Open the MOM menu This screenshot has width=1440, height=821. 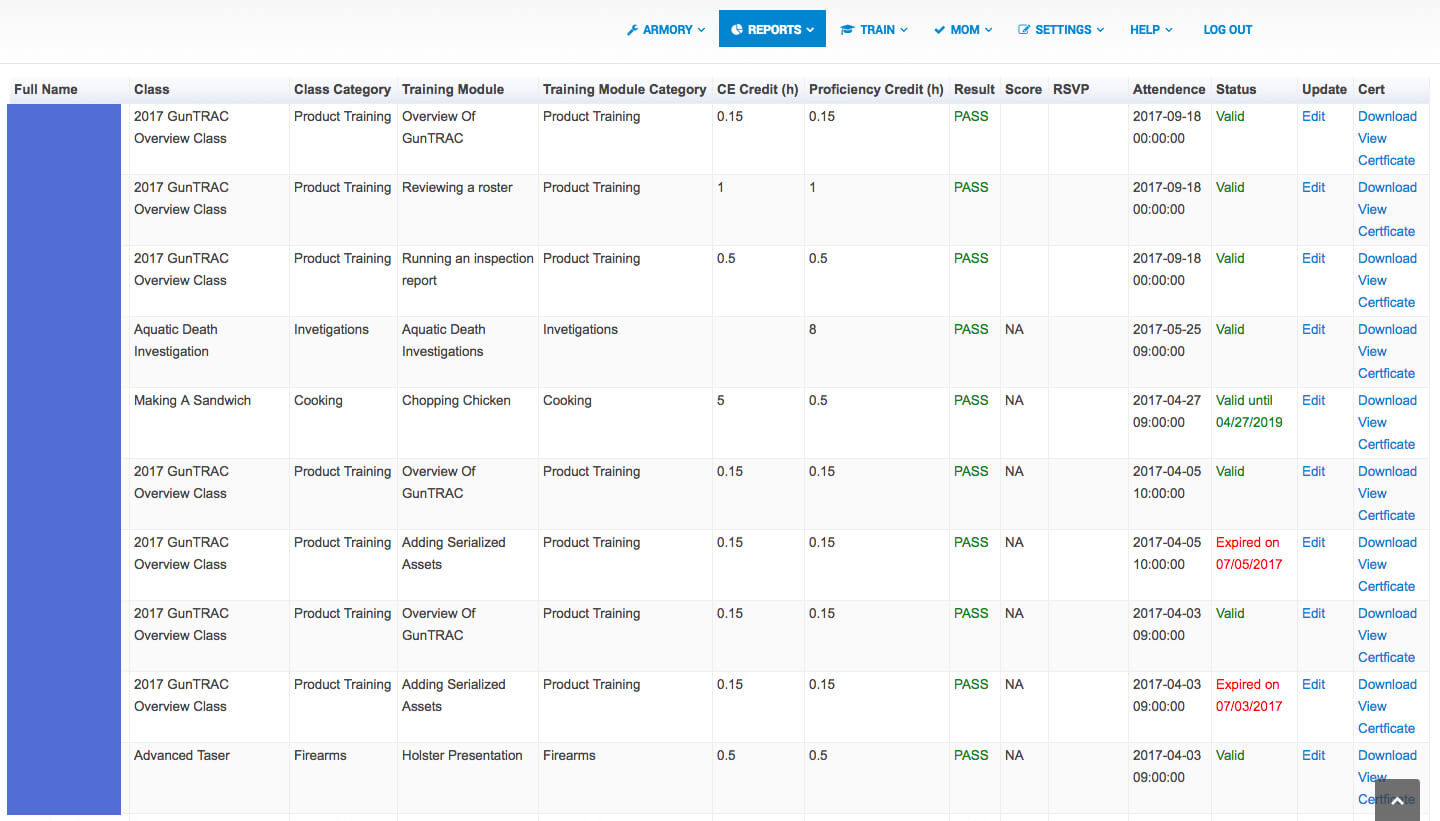click(x=963, y=29)
